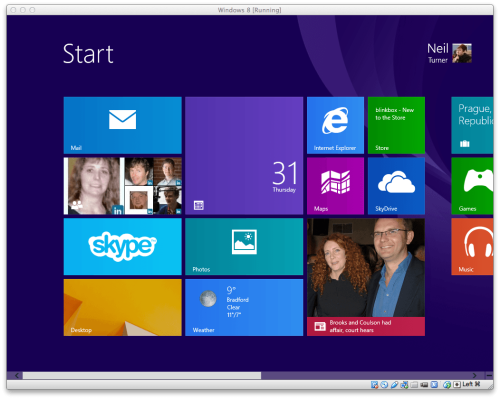Screen dimensions: 500x399
Task: Click the 'Left ⌘' host key label
Action: 471,384
